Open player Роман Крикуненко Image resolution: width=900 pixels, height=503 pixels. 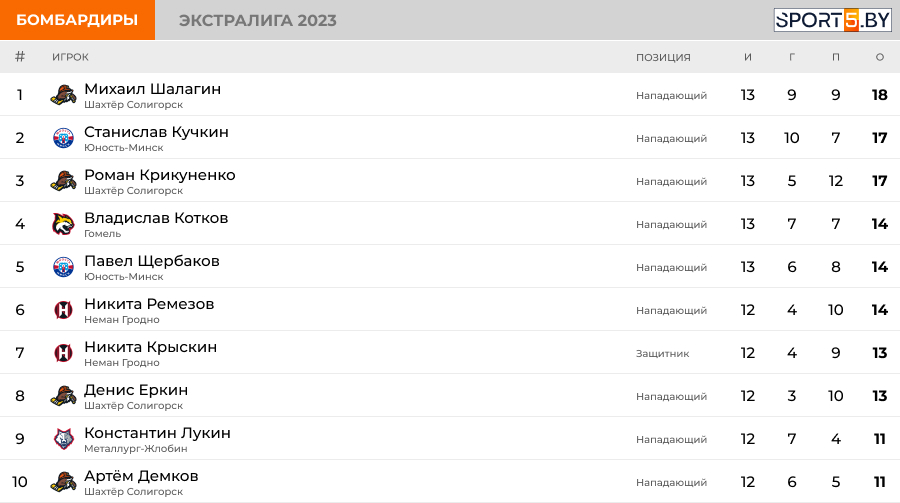coord(160,175)
